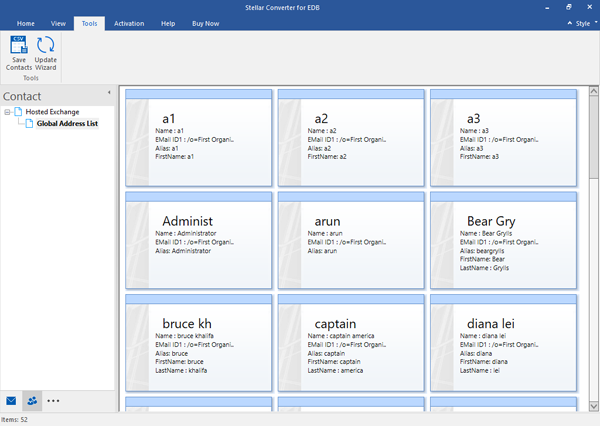
Task: Open the a2 contact card
Action: [351, 138]
